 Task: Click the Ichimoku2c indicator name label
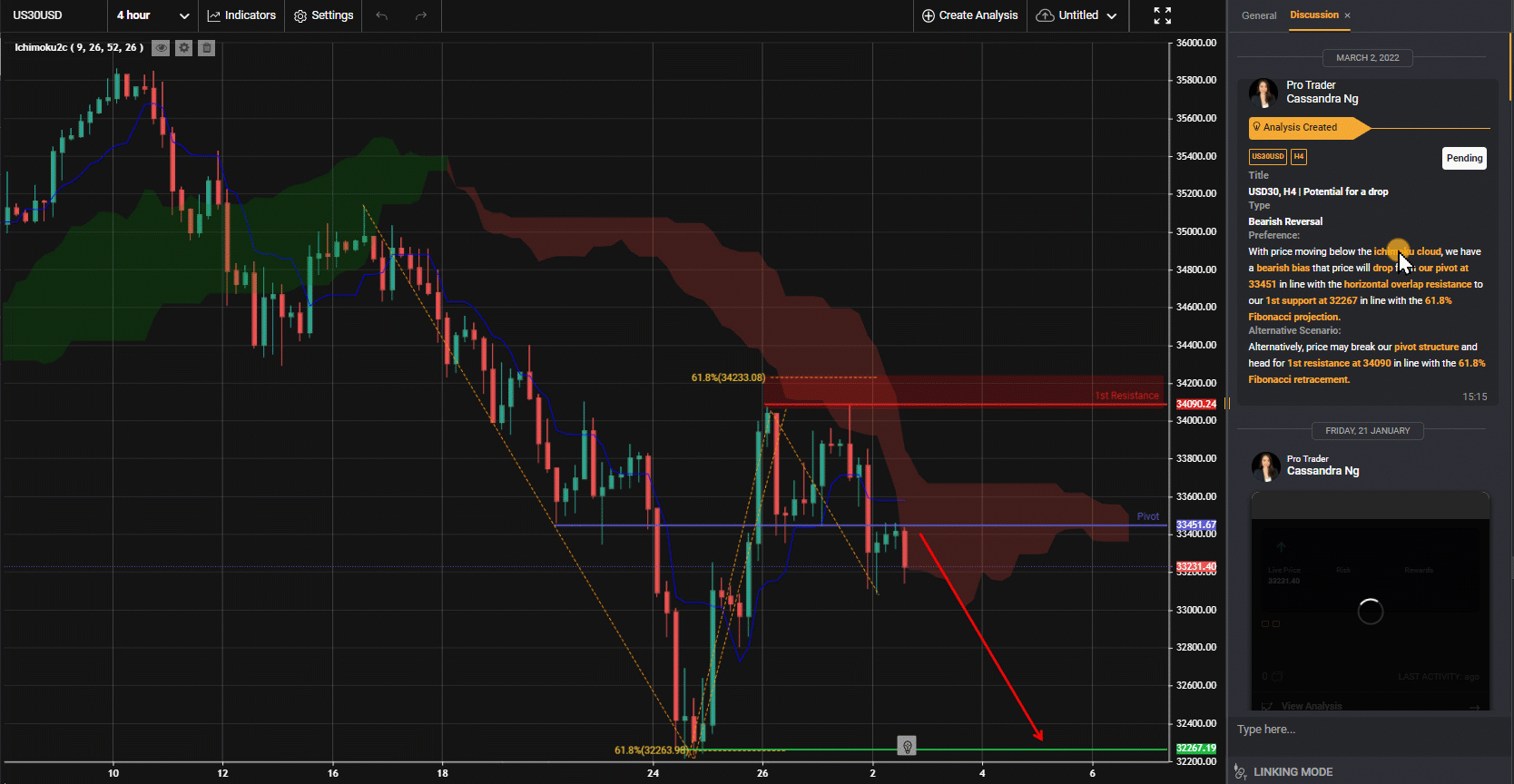pos(79,47)
